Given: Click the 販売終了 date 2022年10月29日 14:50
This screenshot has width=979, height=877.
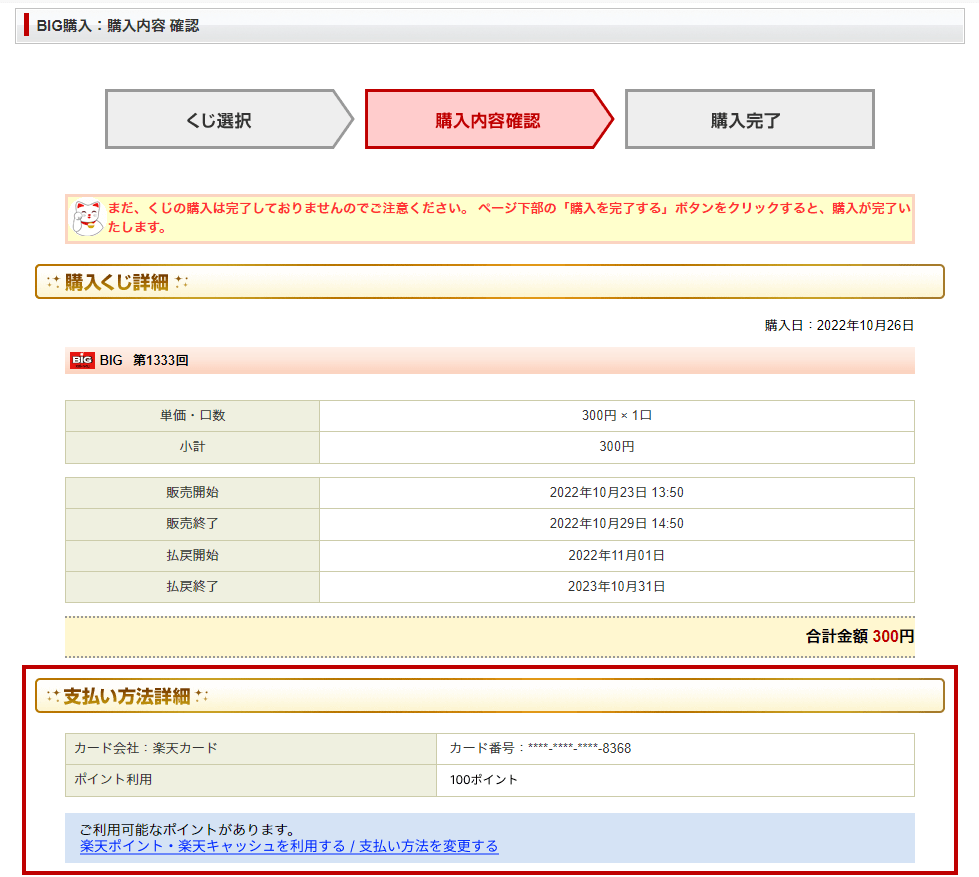Looking at the screenshot, I should click(616, 524).
